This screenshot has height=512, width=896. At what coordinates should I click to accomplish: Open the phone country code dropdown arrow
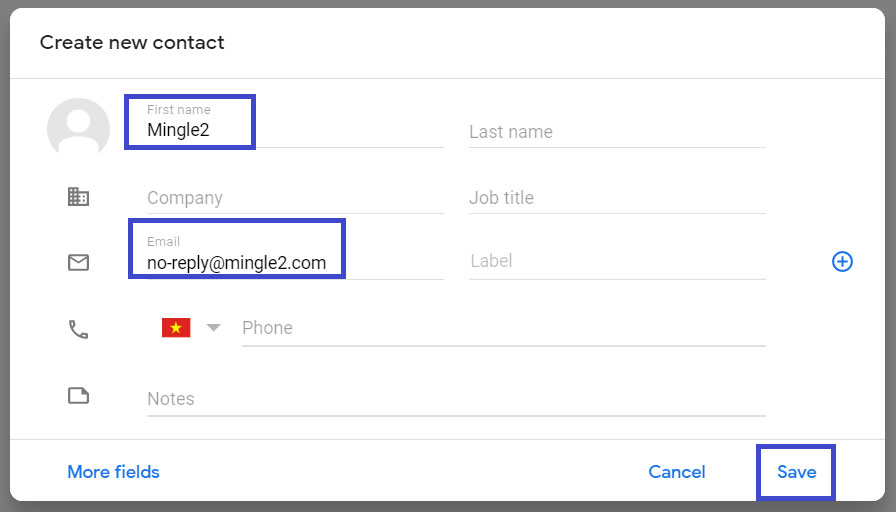[213, 328]
